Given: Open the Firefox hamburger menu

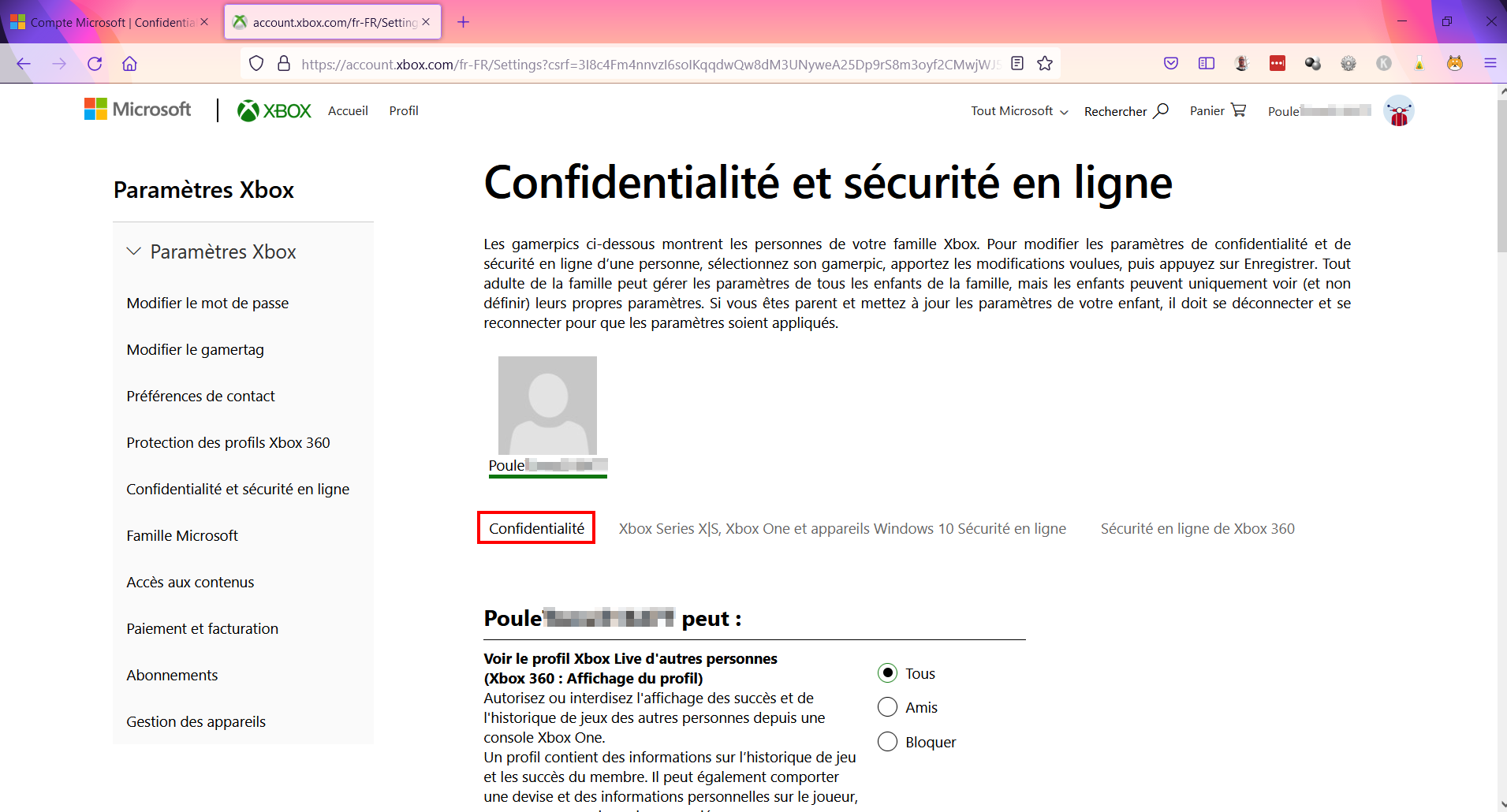Looking at the screenshot, I should 1490,64.
